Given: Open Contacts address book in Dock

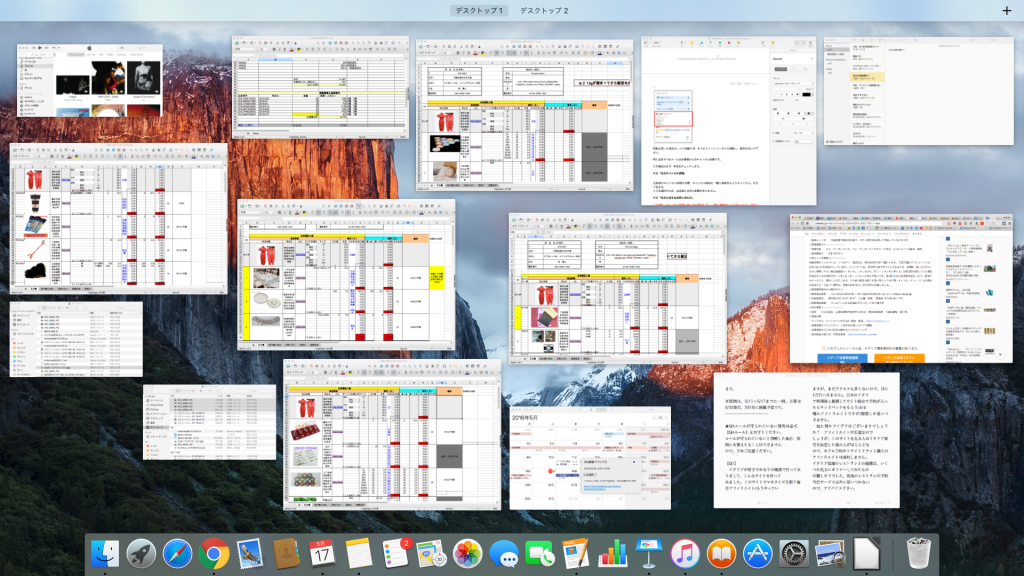Looking at the screenshot, I should pyautogui.click(x=286, y=554).
